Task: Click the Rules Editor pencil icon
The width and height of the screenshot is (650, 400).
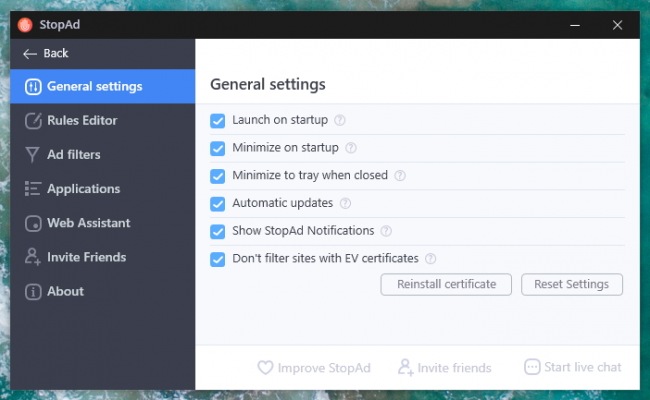Action: tap(33, 121)
